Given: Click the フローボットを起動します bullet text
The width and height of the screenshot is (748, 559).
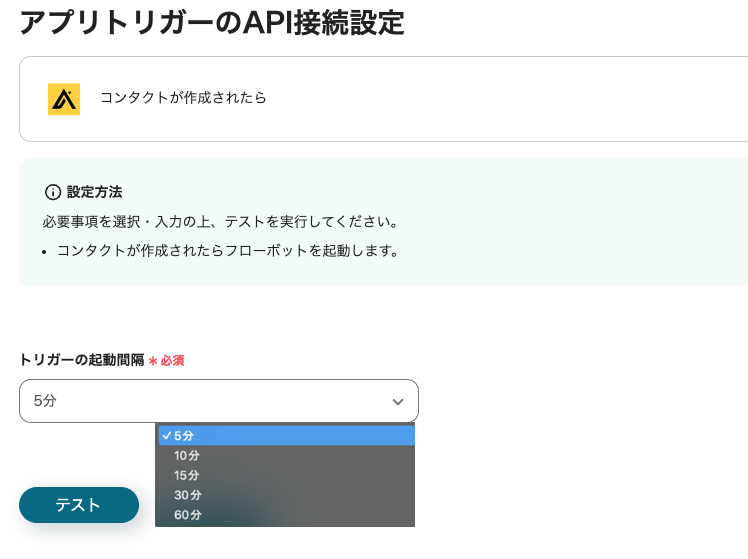Looking at the screenshot, I should click(228, 251).
